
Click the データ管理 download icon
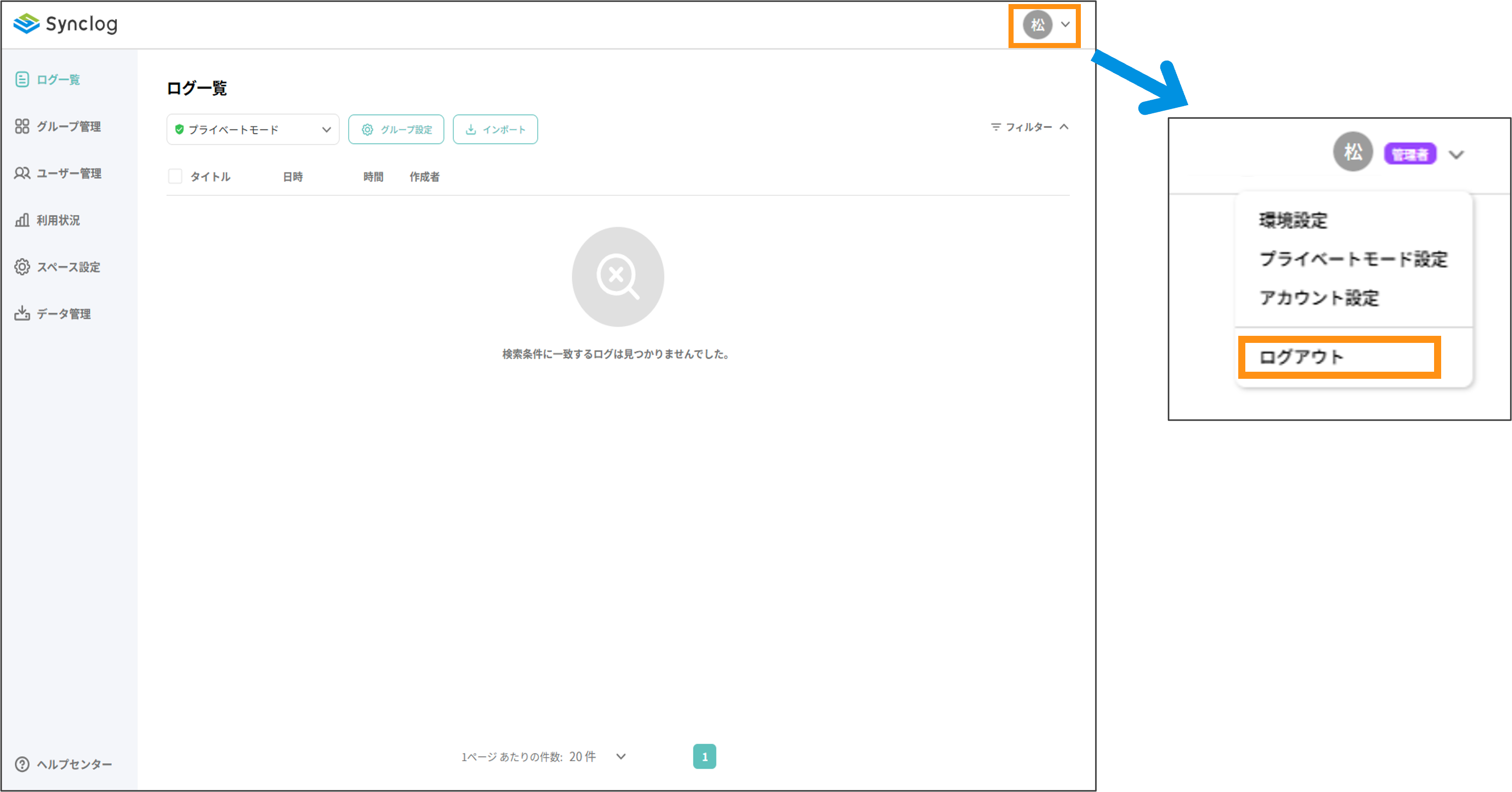tap(22, 313)
